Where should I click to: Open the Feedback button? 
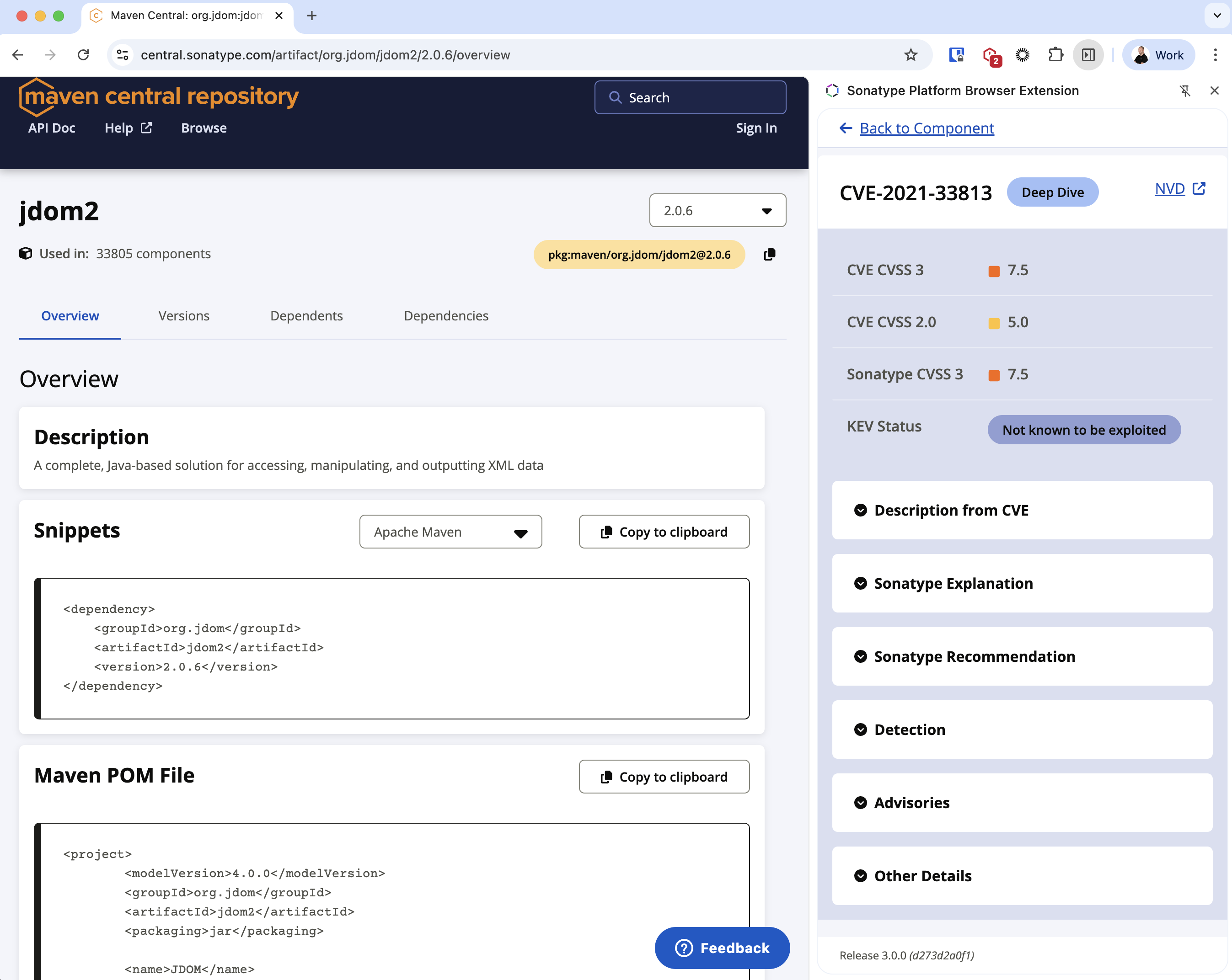(722, 948)
